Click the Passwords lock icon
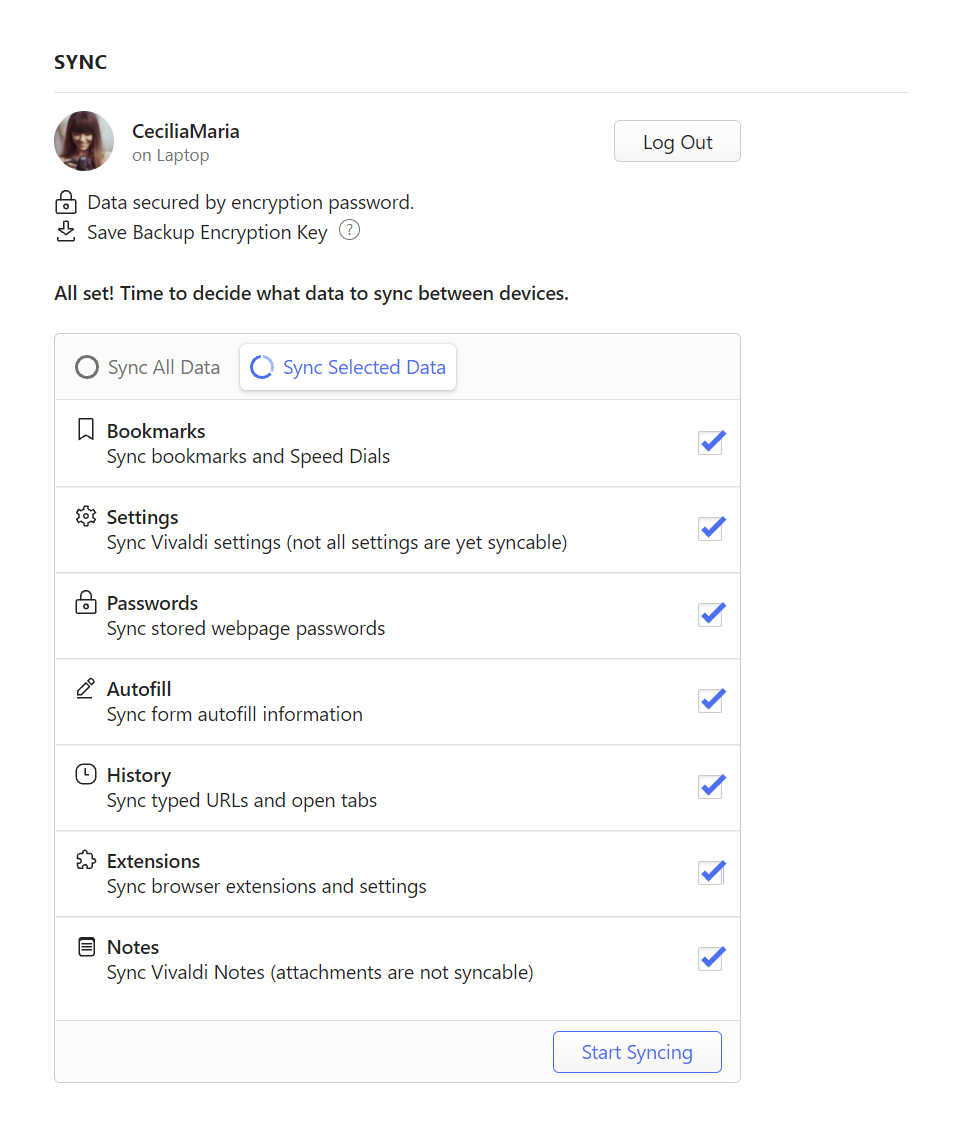954x1142 pixels. coord(86,602)
